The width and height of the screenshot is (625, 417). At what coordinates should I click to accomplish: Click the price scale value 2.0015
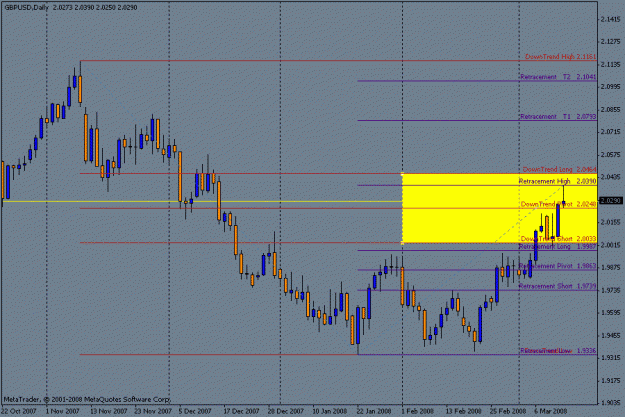(x=611, y=245)
